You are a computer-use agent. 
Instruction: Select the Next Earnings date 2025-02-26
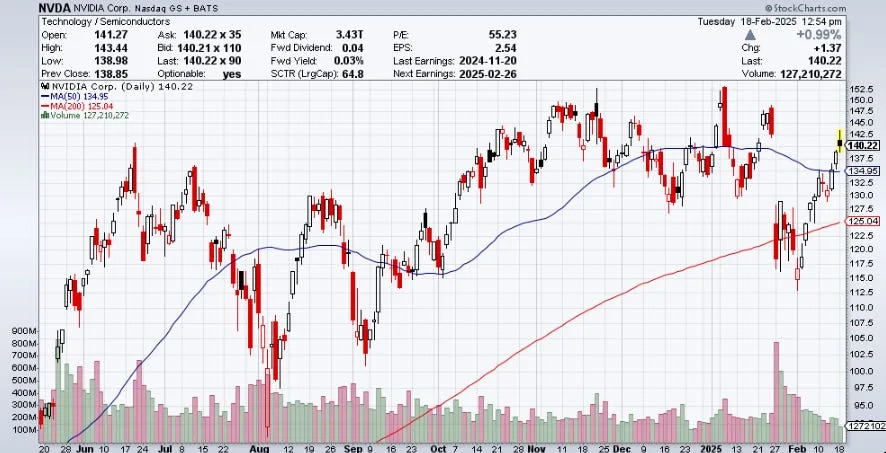click(487, 74)
